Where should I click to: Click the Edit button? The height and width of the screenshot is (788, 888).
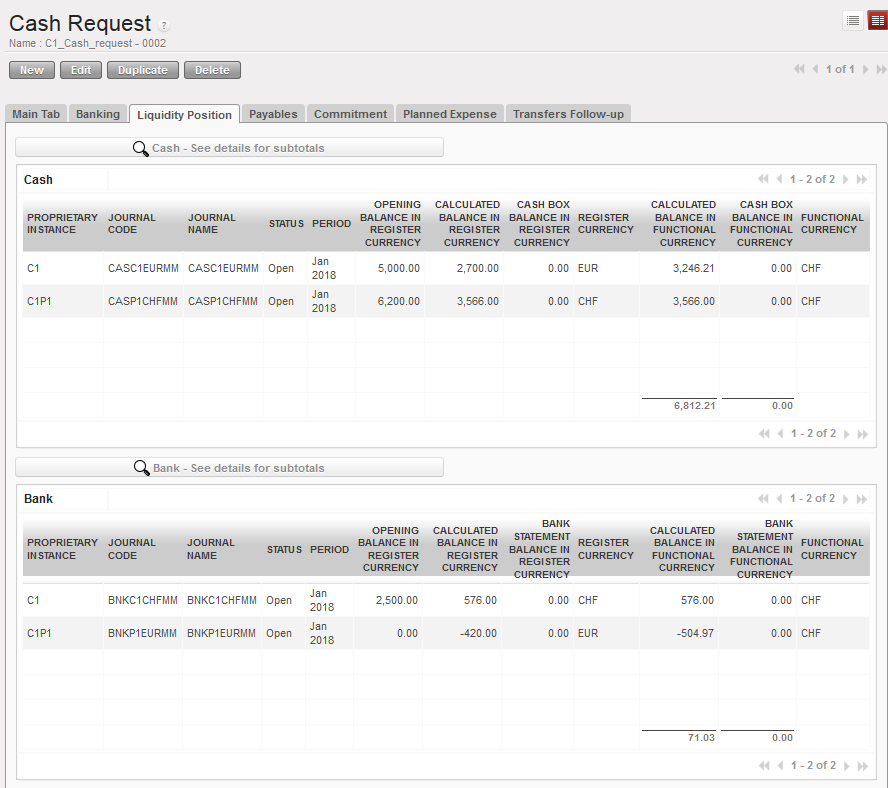click(81, 70)
